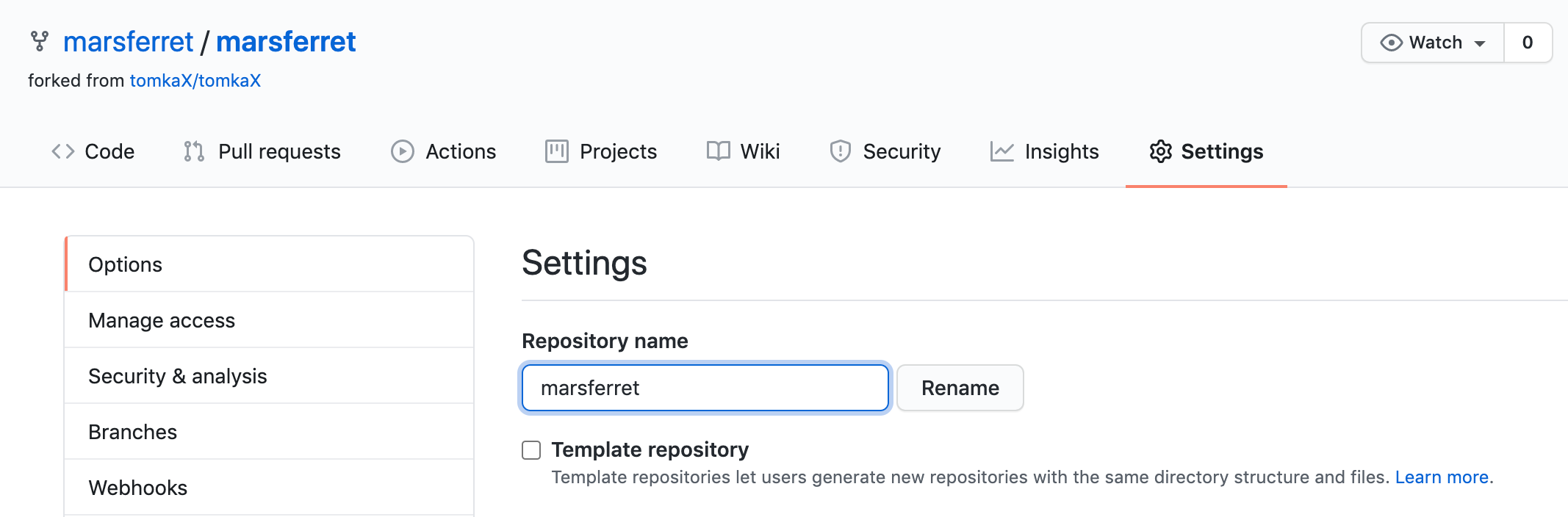Click the Settings page heading
Screen dimensions: 1568x517
584,263
